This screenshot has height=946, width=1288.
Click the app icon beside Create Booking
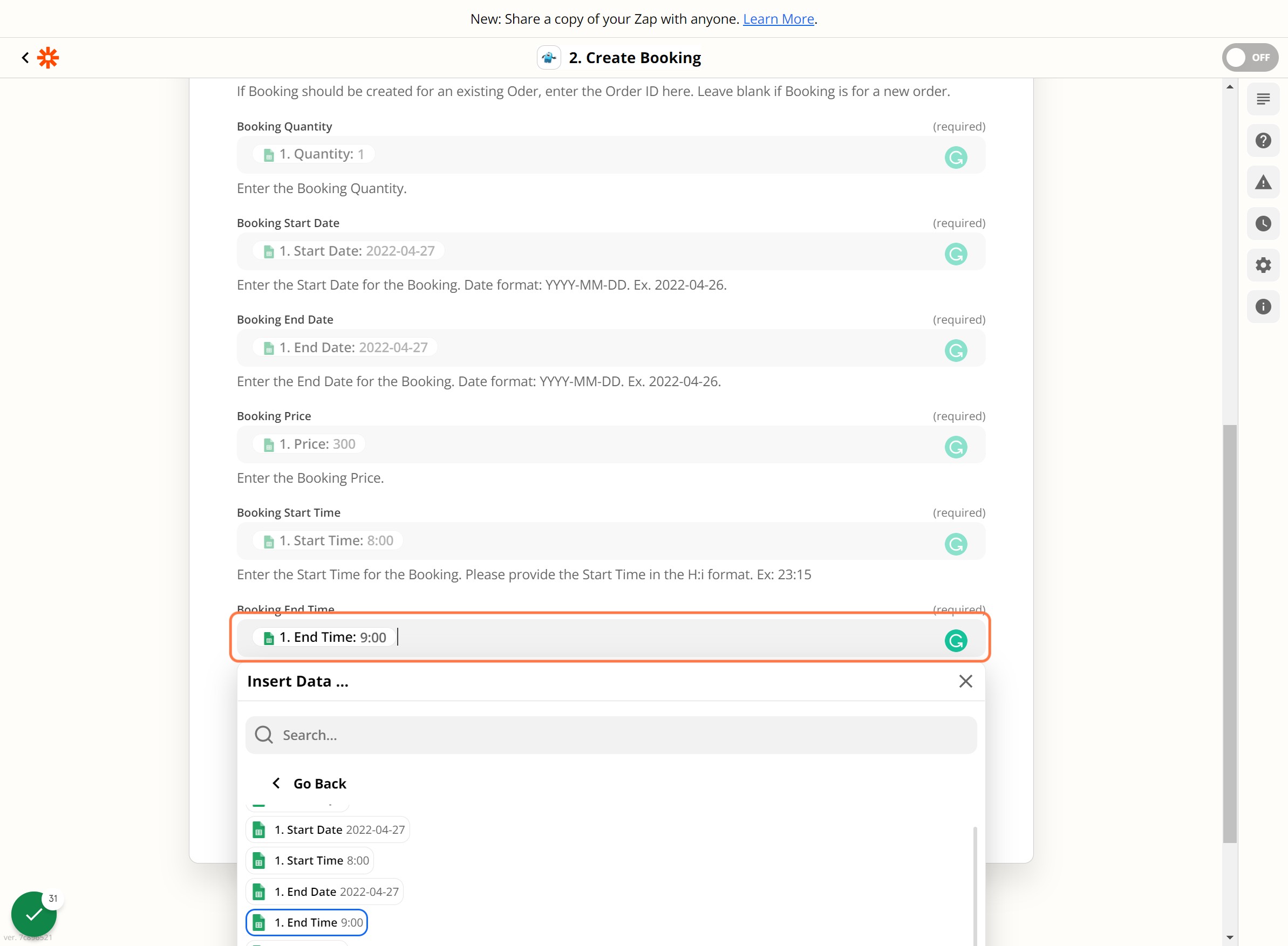point(548,58)
